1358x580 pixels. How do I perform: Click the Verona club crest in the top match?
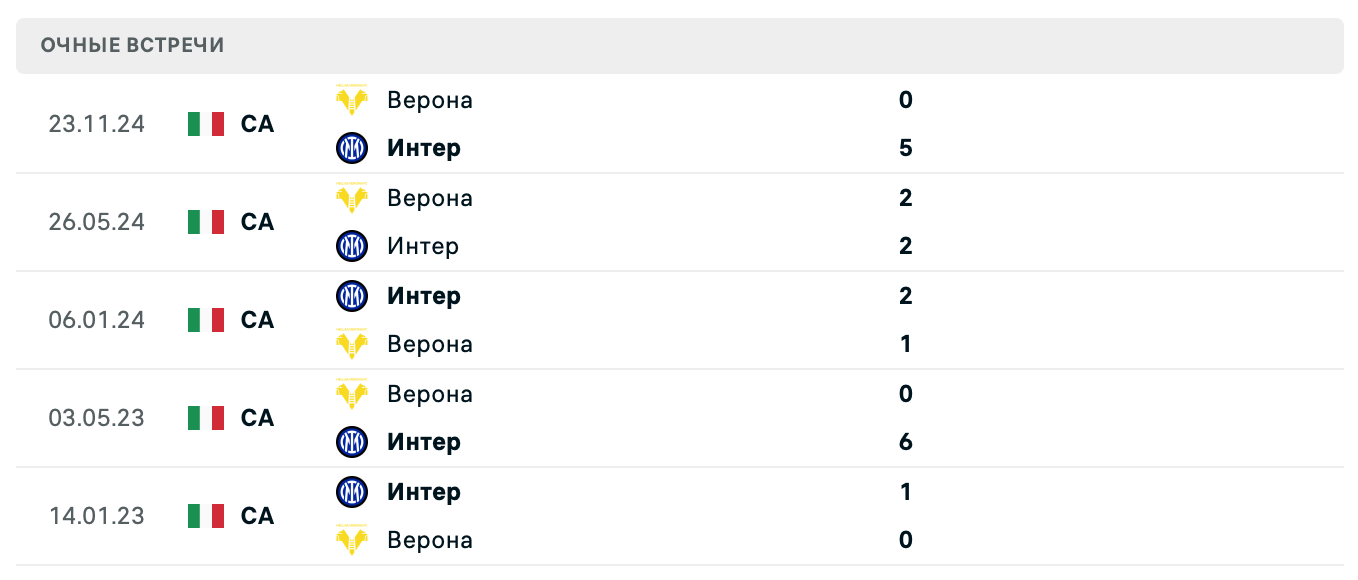(352, 100)
